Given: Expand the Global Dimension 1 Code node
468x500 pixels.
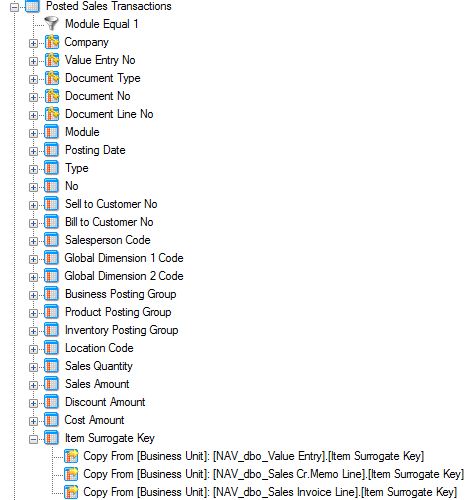Looking at the screenshot, I should [x=33, y=259].
